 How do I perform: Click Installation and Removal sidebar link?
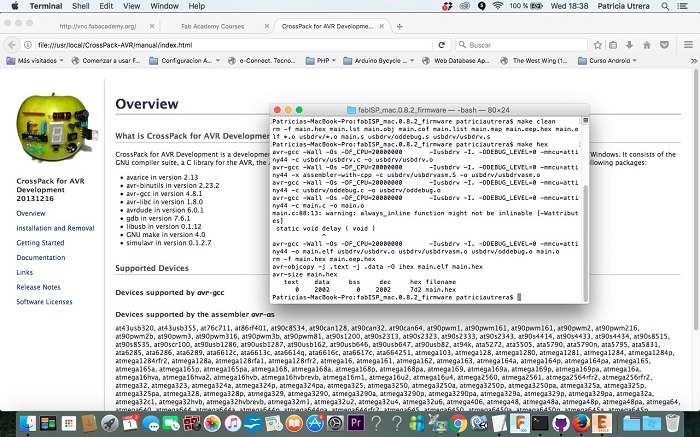[55, 228]
